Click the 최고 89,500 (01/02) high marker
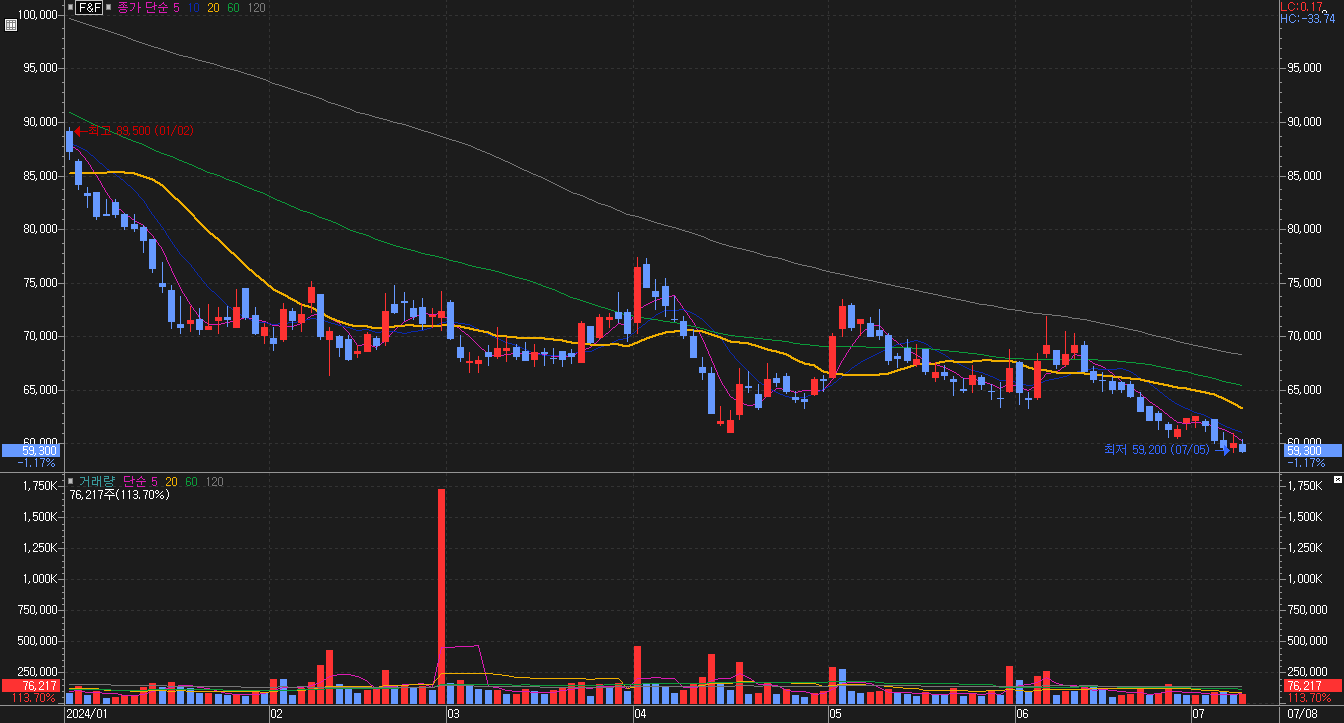The height and width of the screenshot is (723, 1344). (134, 131)
